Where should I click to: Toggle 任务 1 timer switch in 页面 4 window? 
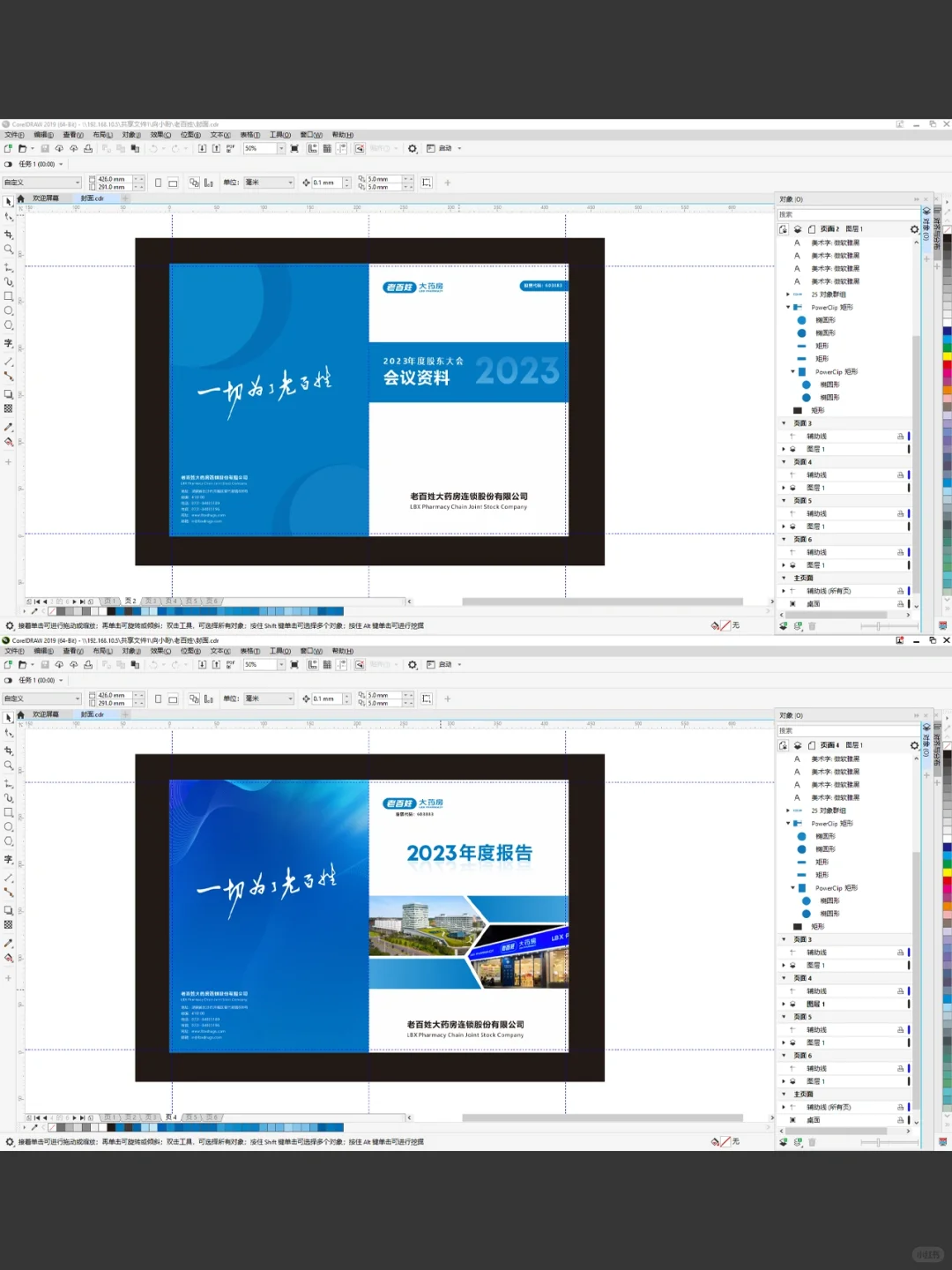(x=8, y=680)
